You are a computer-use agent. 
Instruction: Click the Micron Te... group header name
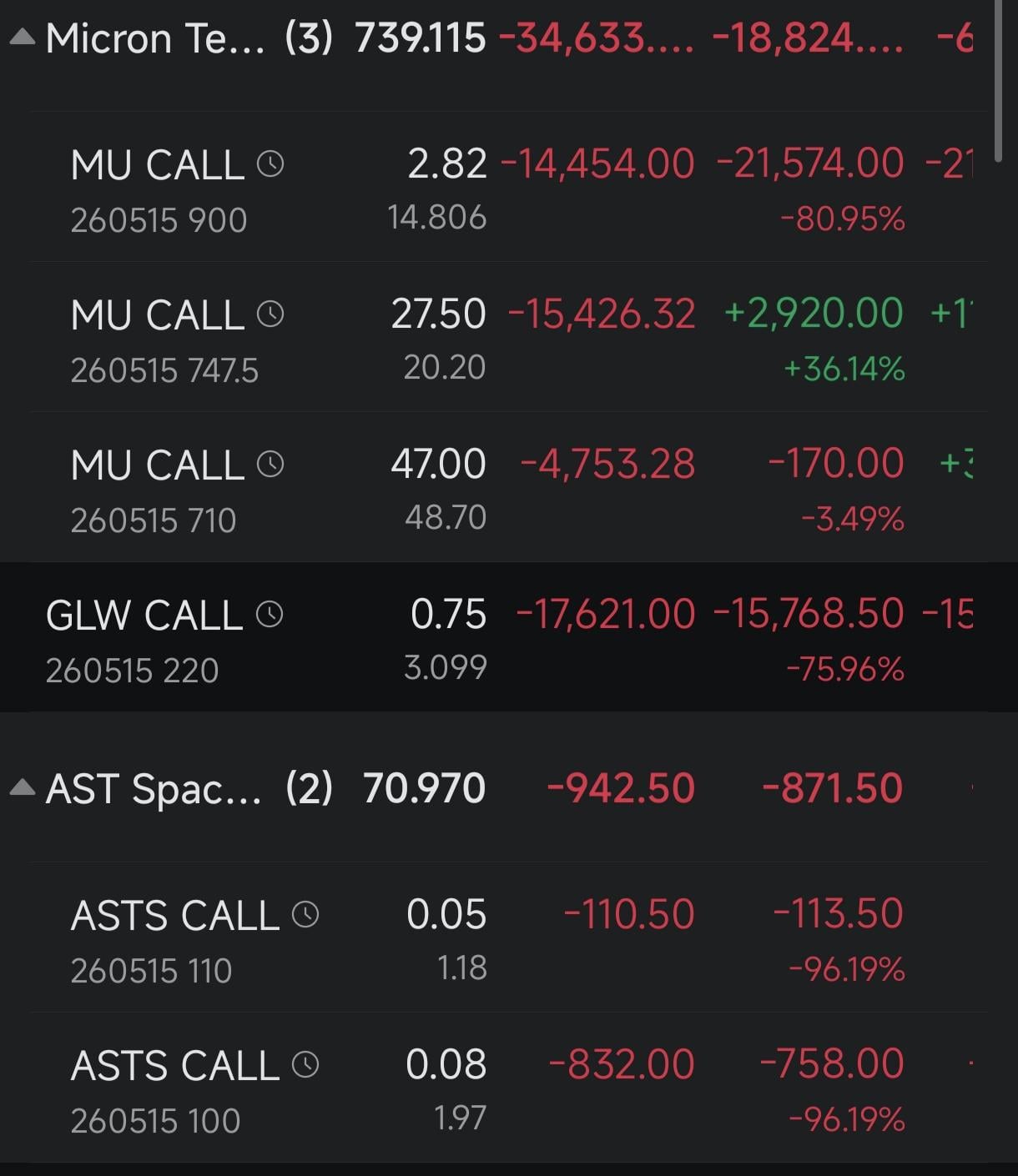[155, 38]
